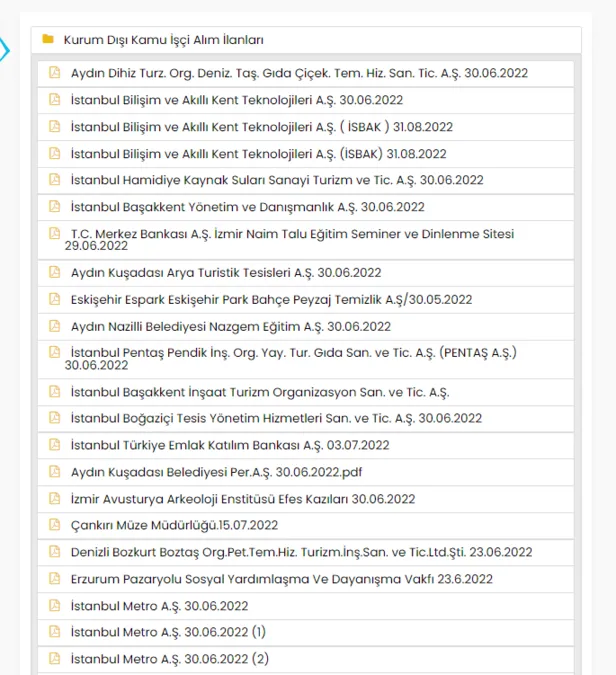Open İstanbul Boğaziçi Tesis Yönetim Hizmetleri link
616x675 pixels.
(x=270, y=418)
